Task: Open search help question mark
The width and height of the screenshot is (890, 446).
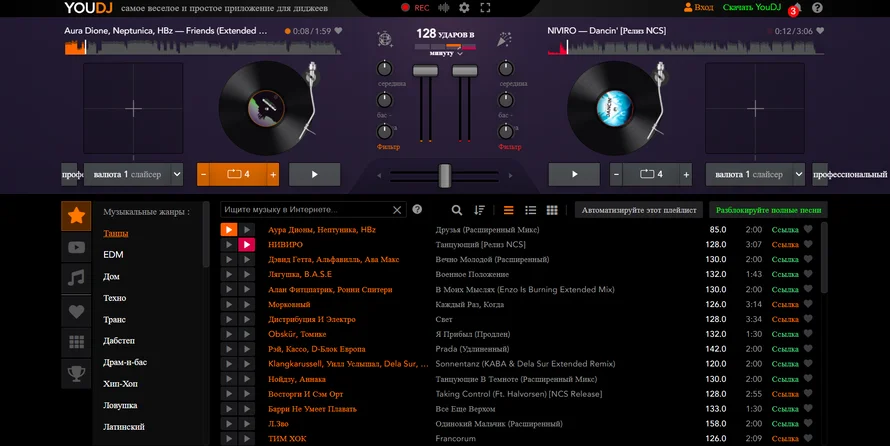Action: click(417, 209)
